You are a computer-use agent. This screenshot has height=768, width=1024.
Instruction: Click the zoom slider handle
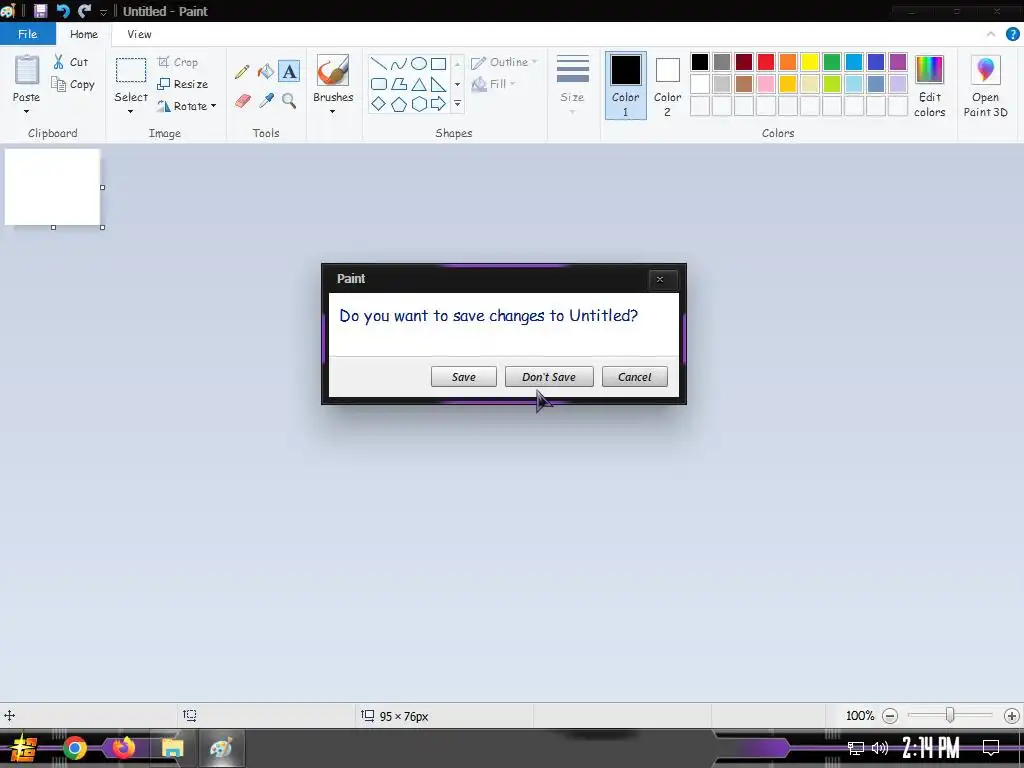click(x=950, y=716)
